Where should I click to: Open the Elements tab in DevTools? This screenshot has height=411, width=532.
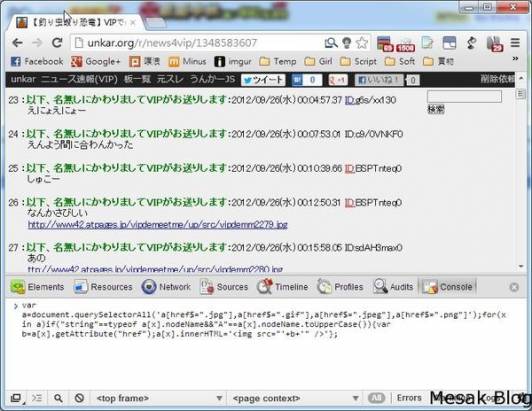point(38,287)
